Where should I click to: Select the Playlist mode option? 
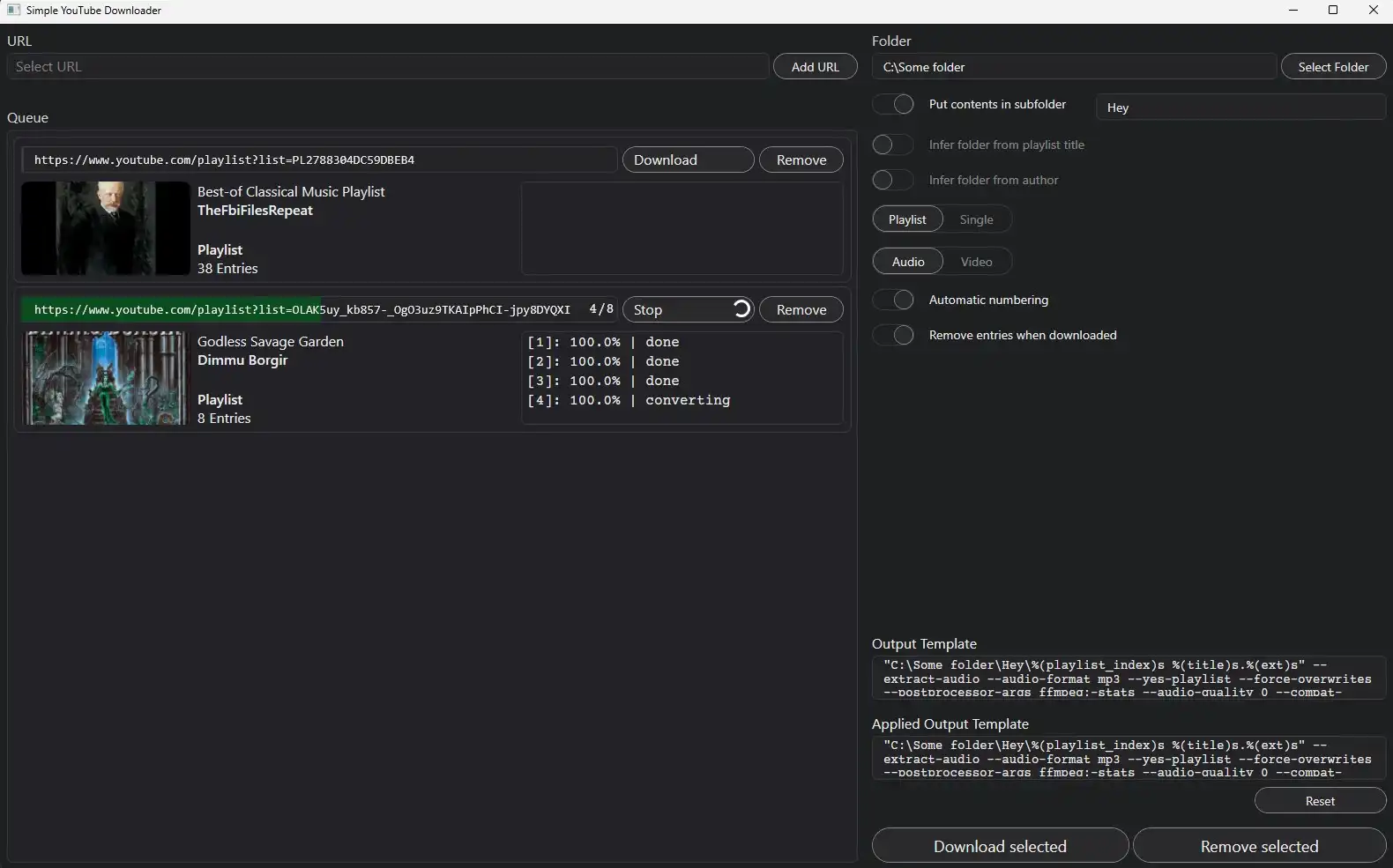[x=907, y=219]
